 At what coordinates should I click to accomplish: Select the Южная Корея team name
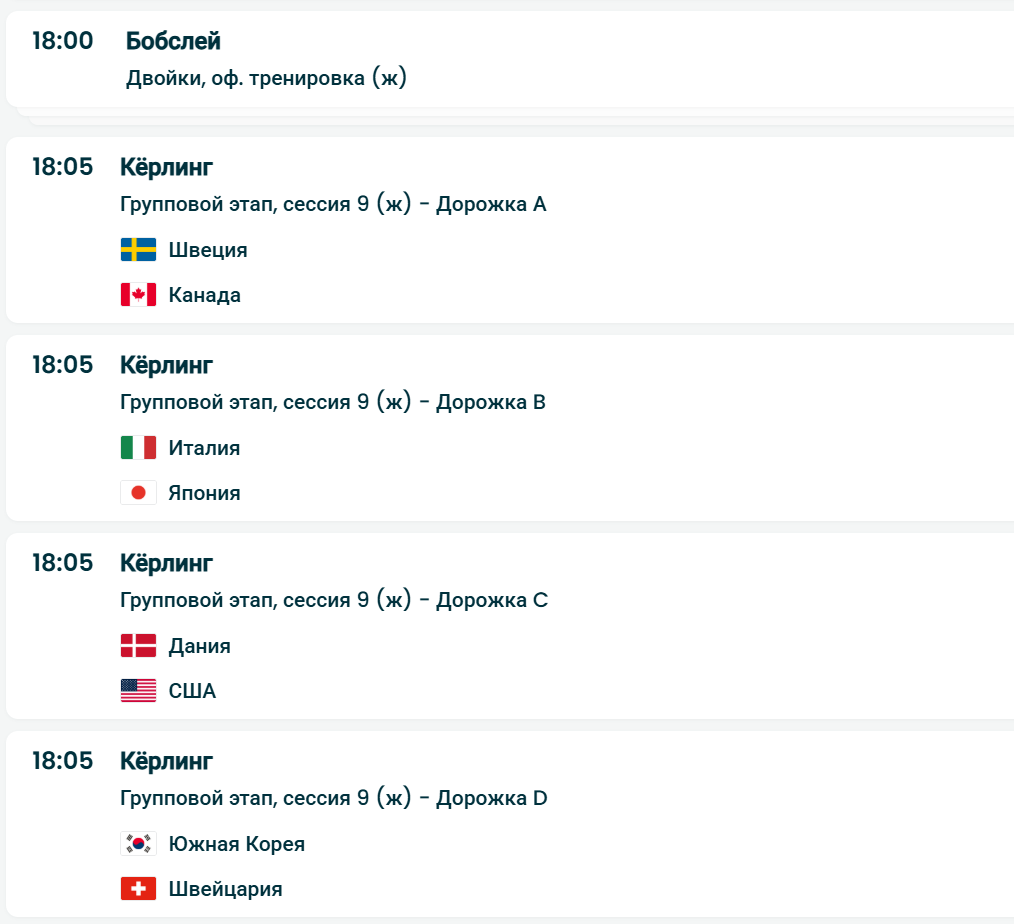click(x=236, y=844)
